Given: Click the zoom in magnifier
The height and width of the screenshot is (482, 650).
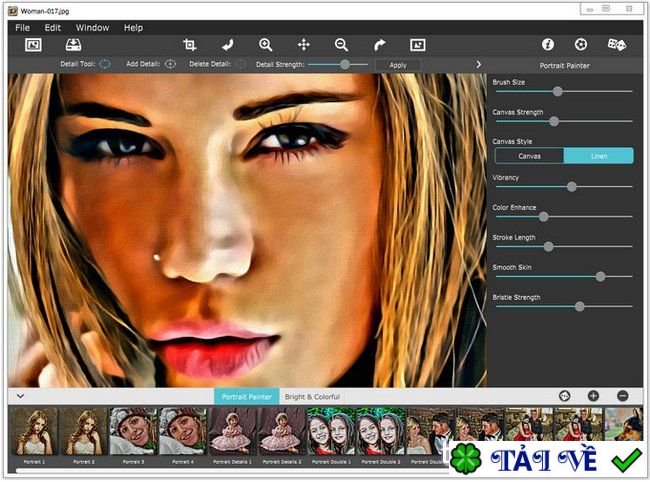Looking at the screenshot, I should point(265,45).
